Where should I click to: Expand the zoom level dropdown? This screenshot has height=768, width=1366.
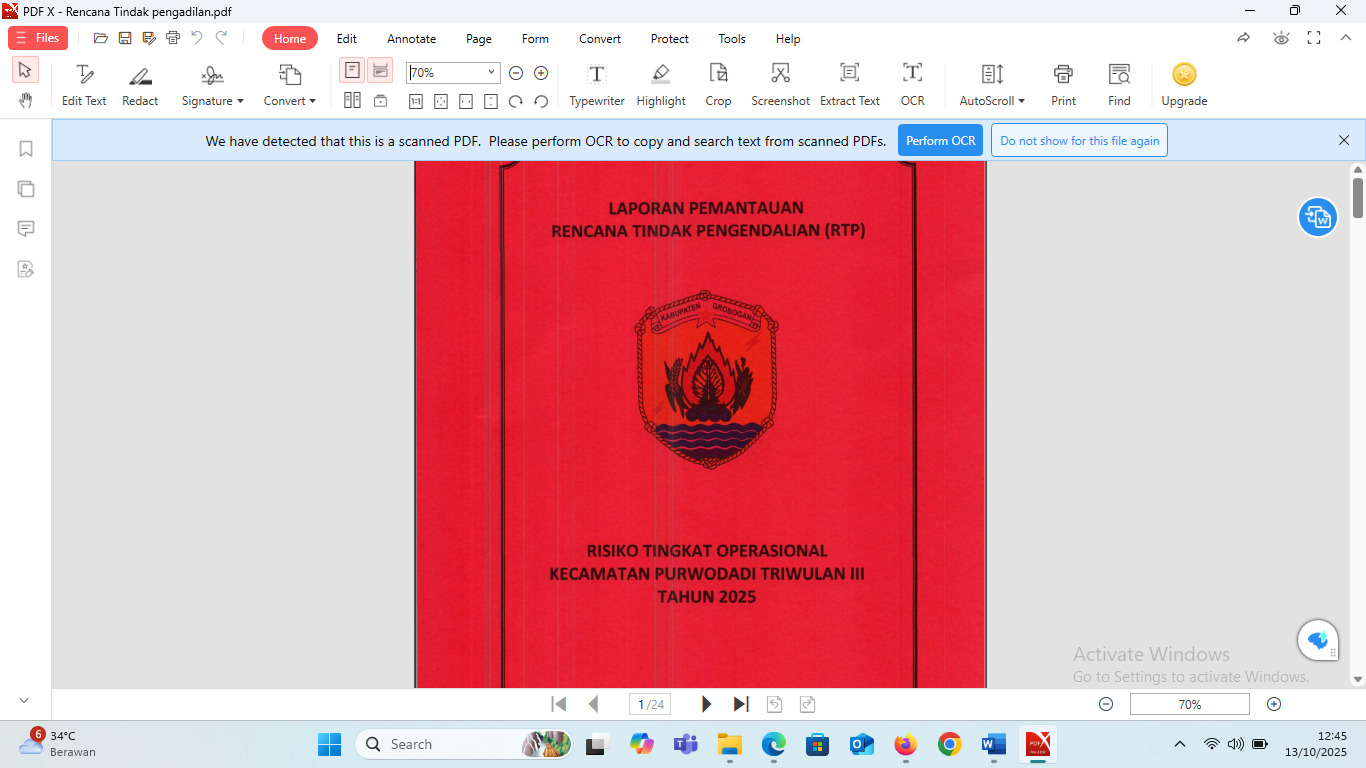click(x=491, y=73)
